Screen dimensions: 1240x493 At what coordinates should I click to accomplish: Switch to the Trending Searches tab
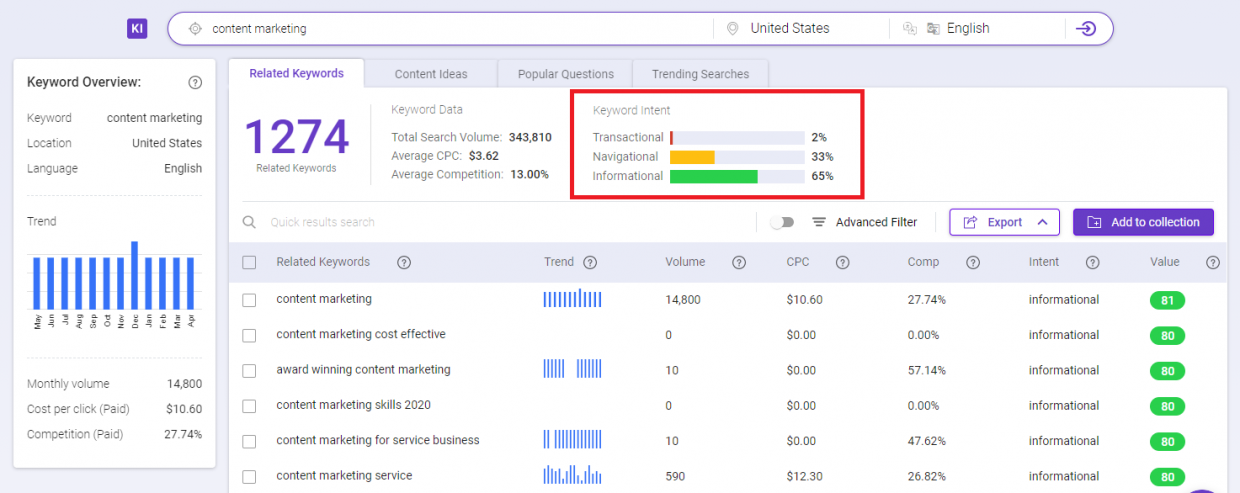tap(700, 74)
